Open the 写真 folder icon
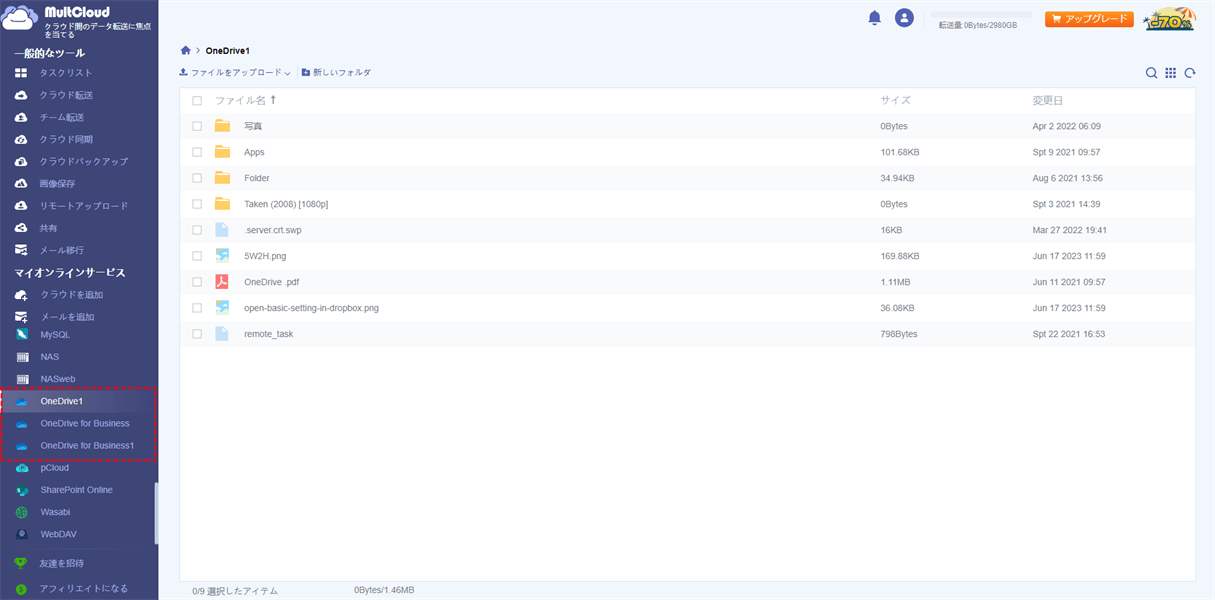This screenshot has height=600, width=1215. pos(222,126)
